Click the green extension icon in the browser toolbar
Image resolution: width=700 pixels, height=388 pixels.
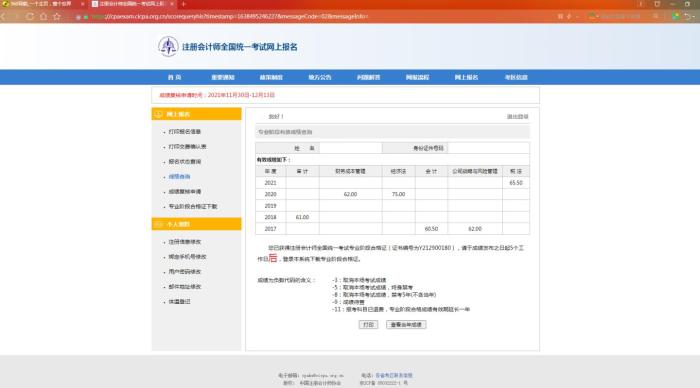click(x=675, y=17)
